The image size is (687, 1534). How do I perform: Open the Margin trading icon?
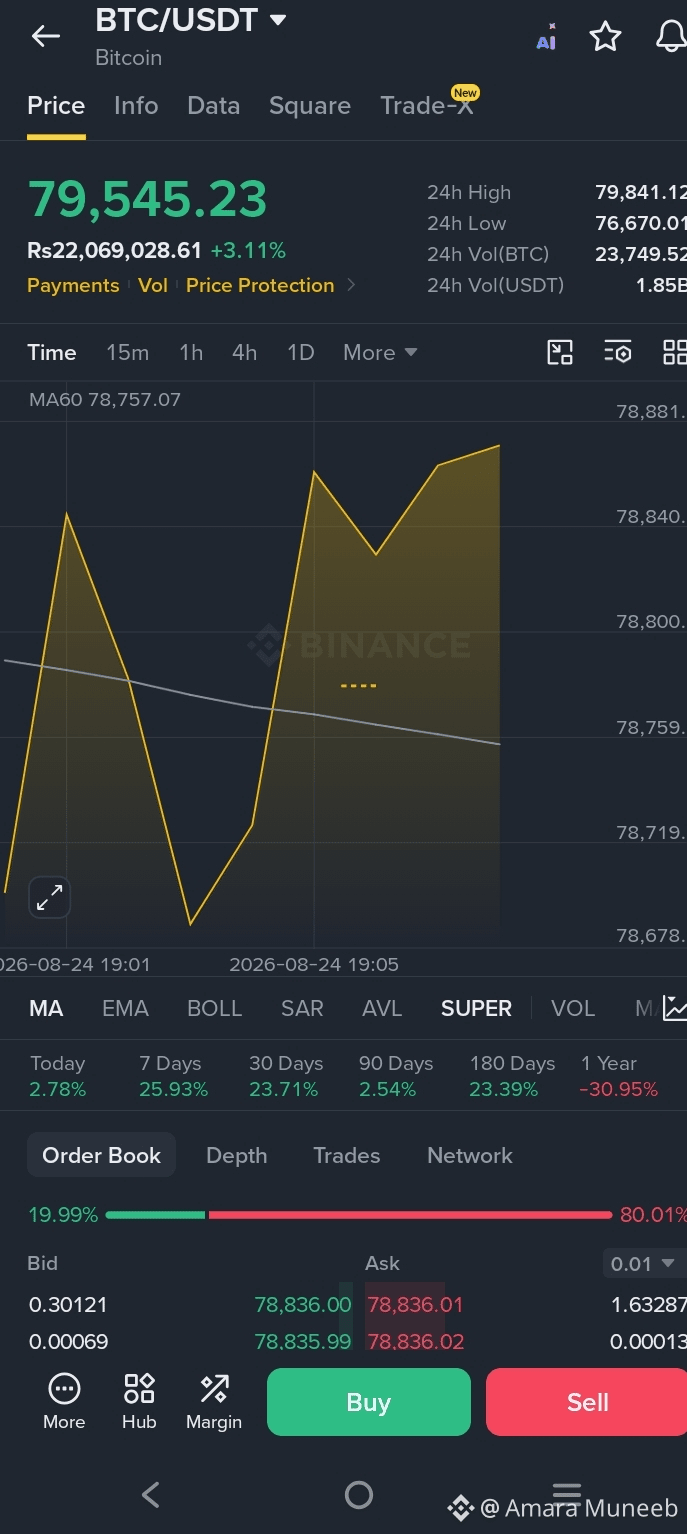[214, 1401]
